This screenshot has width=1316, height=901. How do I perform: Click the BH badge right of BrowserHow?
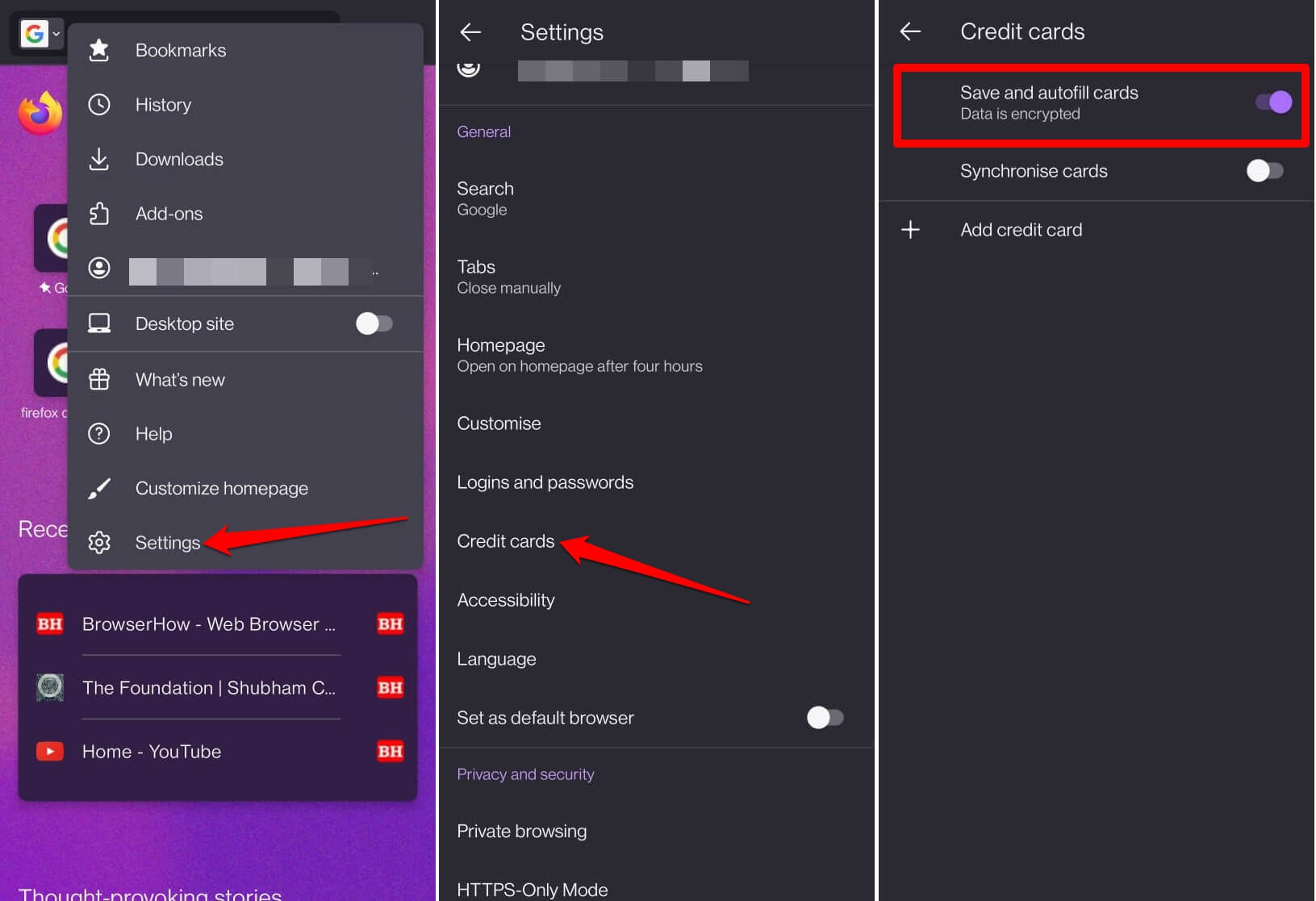pyautogui.click(x=391, y=624)
